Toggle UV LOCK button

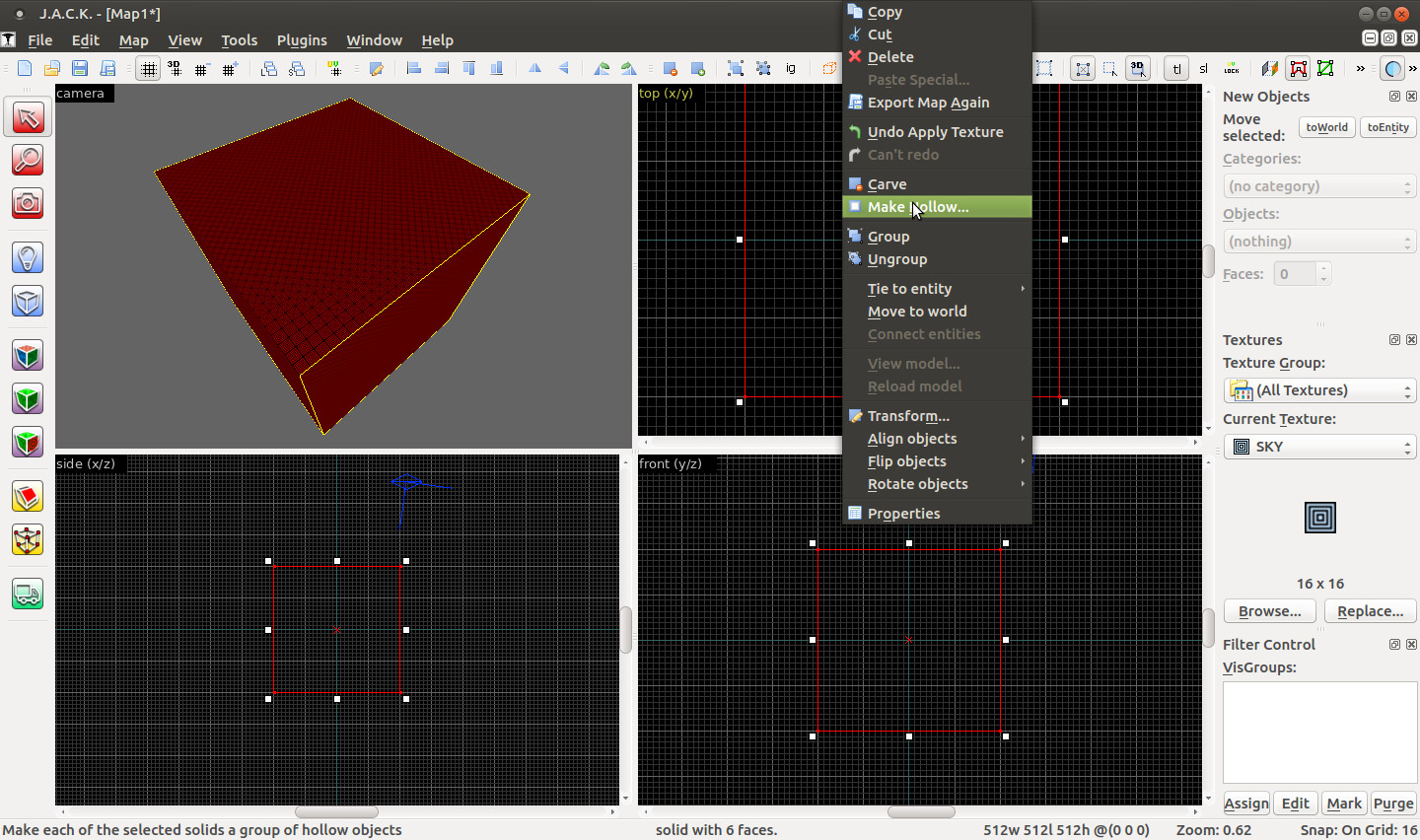1232,68
